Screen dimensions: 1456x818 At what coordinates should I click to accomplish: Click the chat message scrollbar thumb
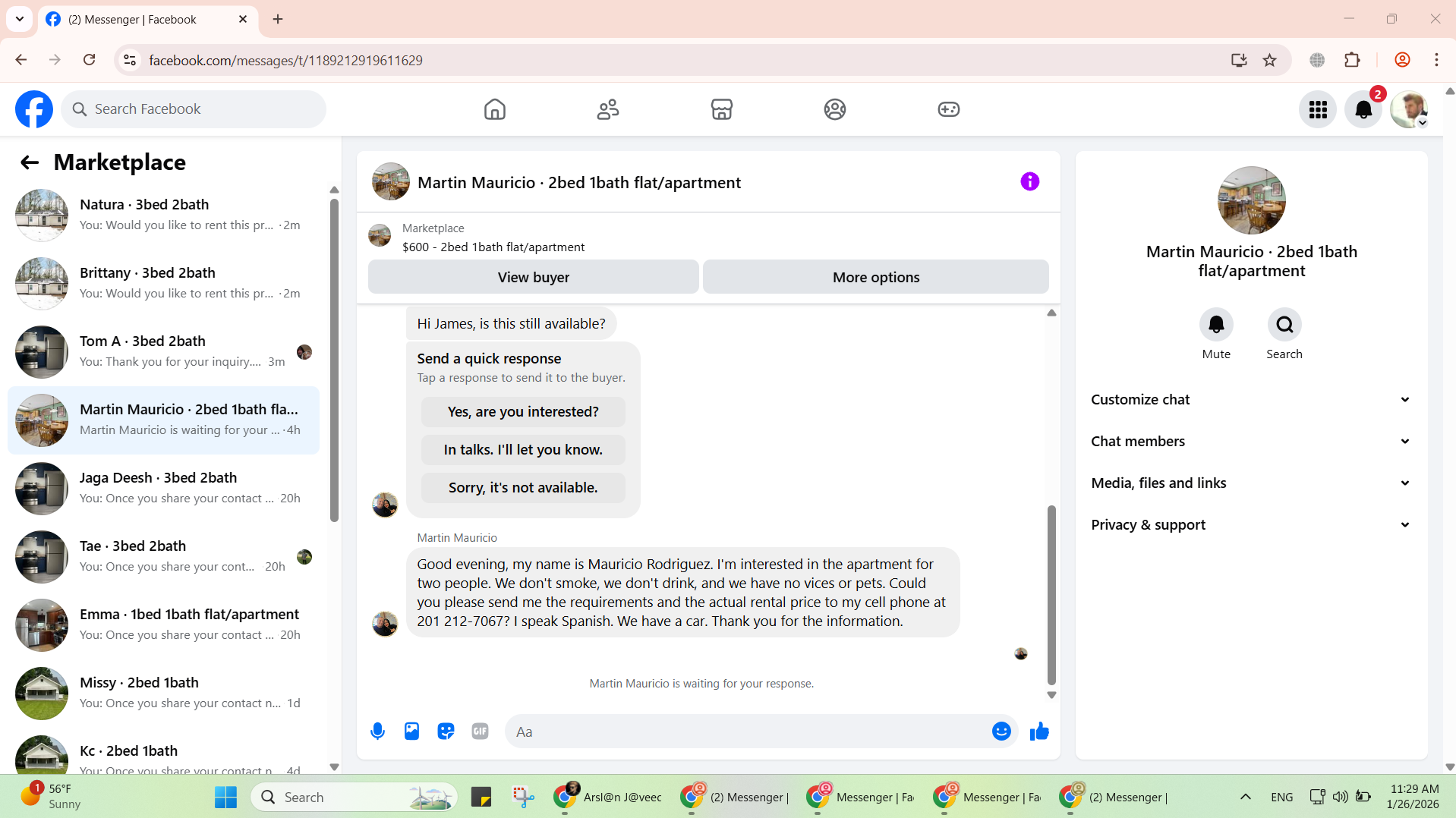click(1051, 595)
